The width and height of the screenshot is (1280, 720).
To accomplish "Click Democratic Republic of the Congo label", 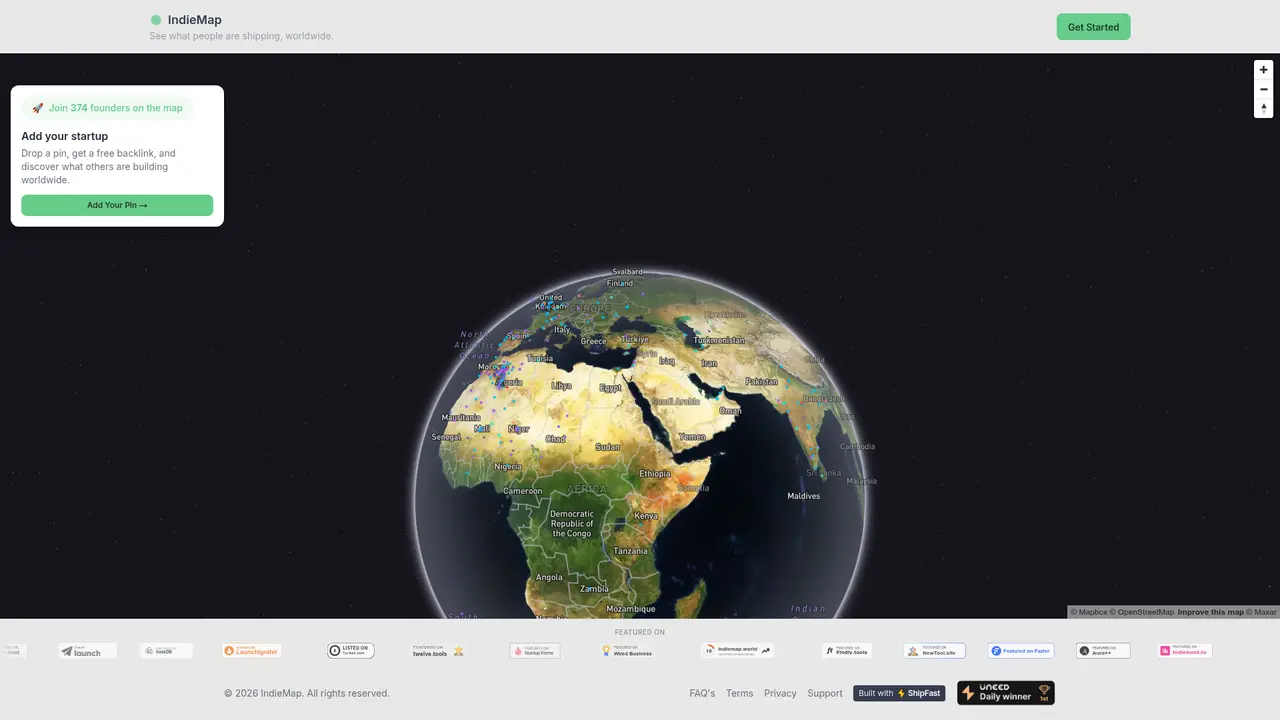I will pyautogui.click(x=572, y=524).
